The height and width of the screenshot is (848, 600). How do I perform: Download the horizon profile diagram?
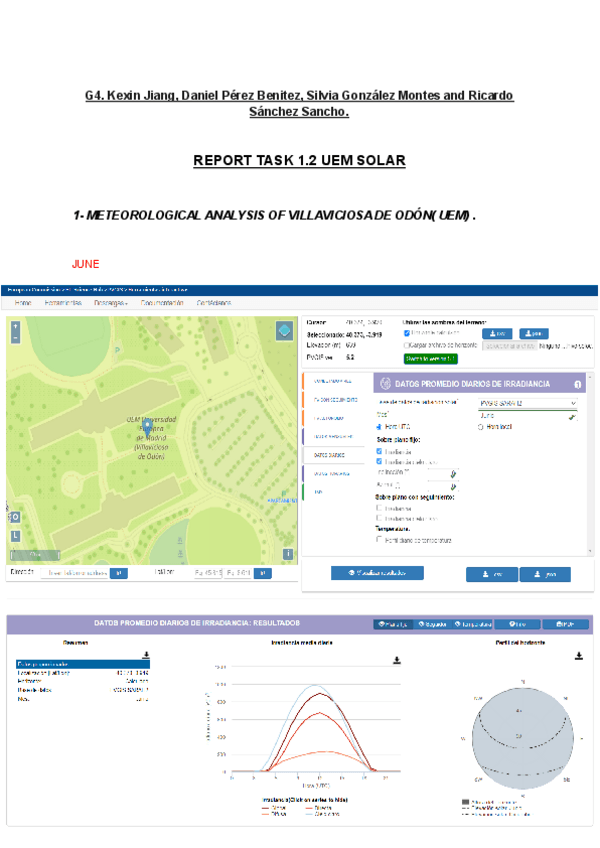coord(578,656)
